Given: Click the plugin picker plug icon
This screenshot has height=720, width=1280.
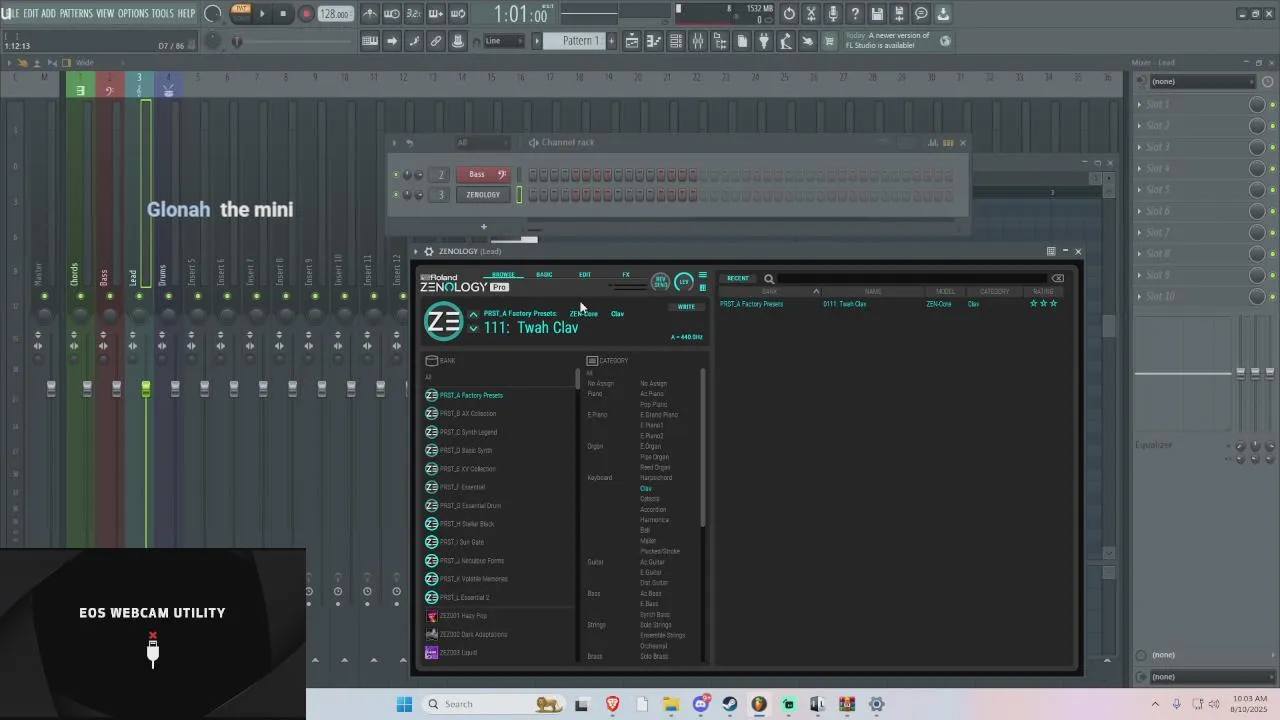Looking at the screenshot, I should 764,41.
